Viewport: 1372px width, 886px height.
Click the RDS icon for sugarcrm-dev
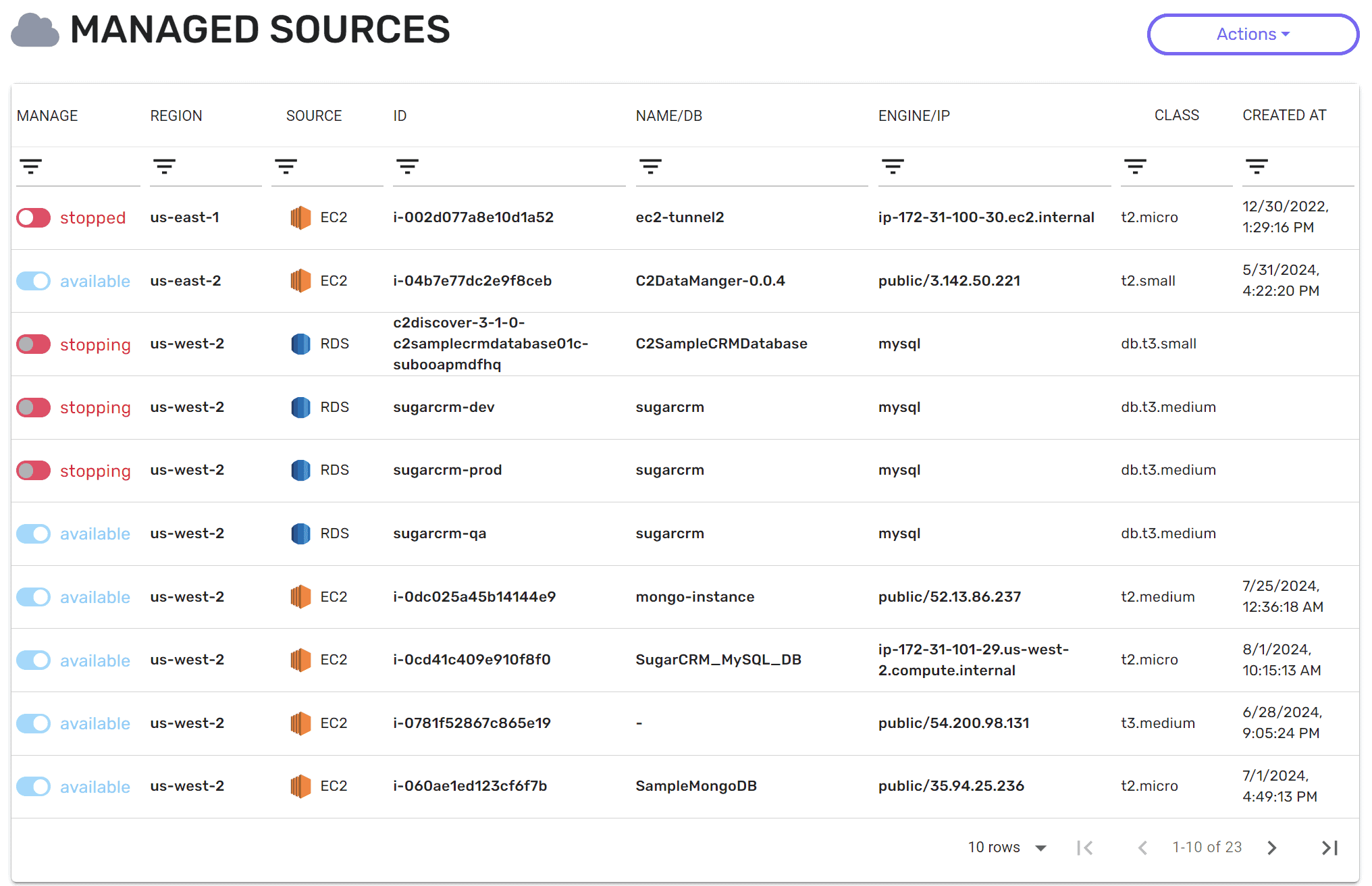(300, 407)
